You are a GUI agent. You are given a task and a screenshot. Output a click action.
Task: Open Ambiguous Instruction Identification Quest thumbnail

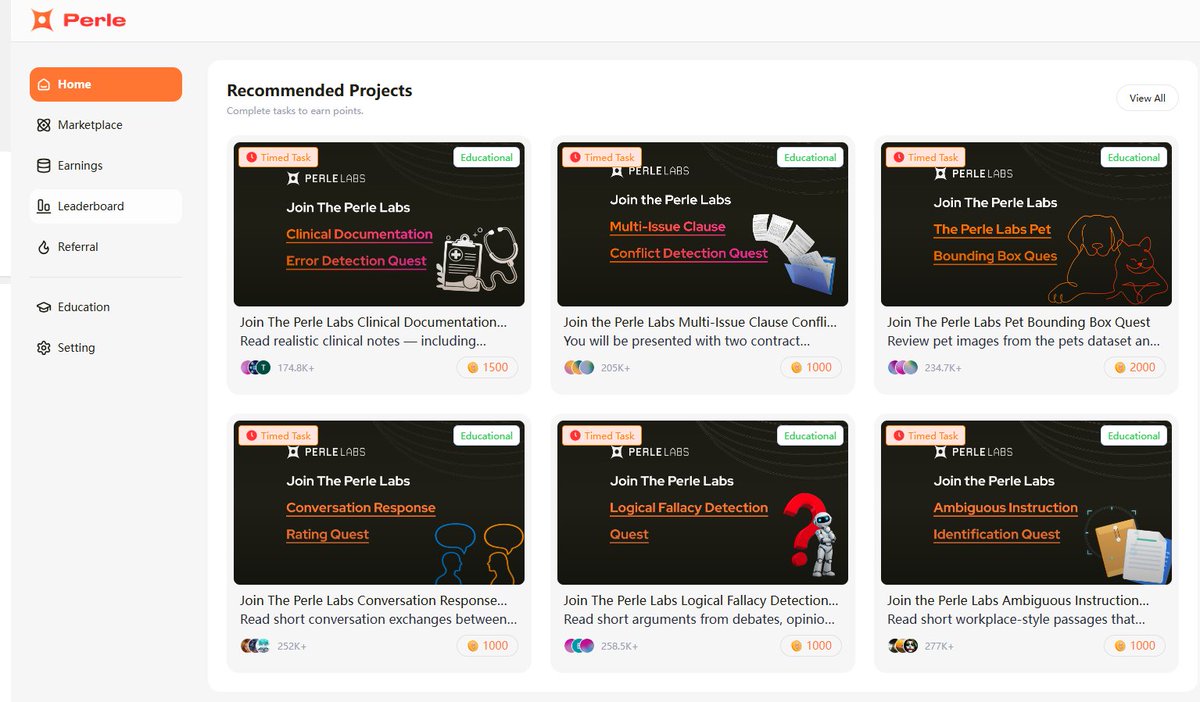point(1026,503)
